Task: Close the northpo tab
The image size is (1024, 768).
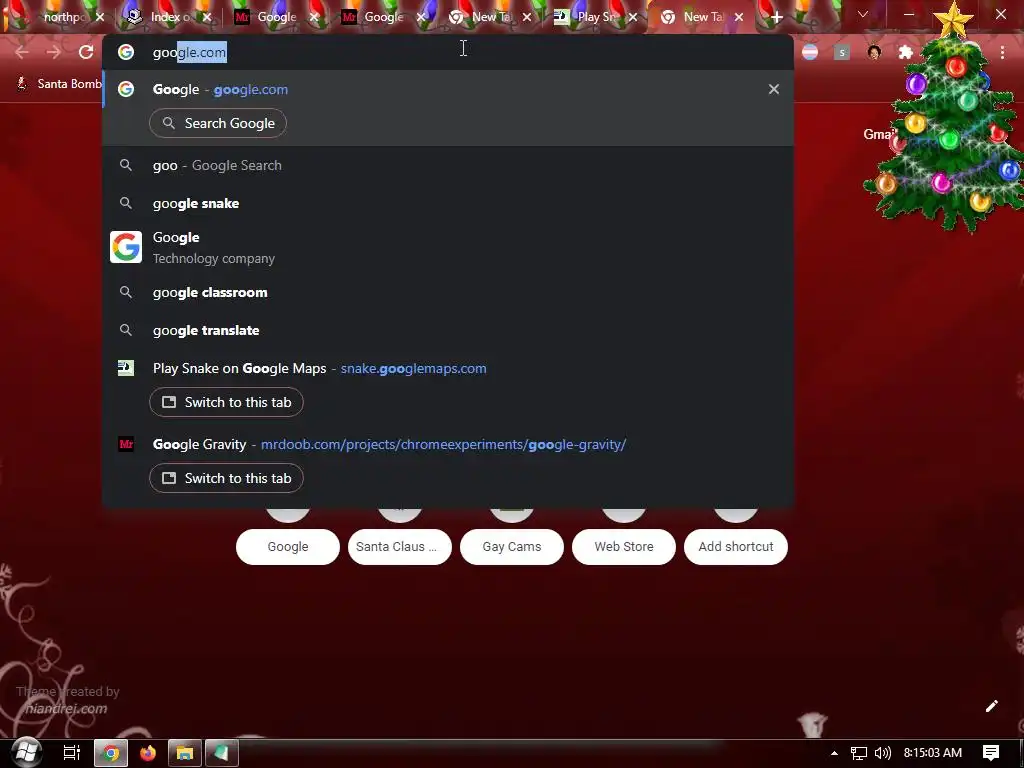Action: pos(100,18)
